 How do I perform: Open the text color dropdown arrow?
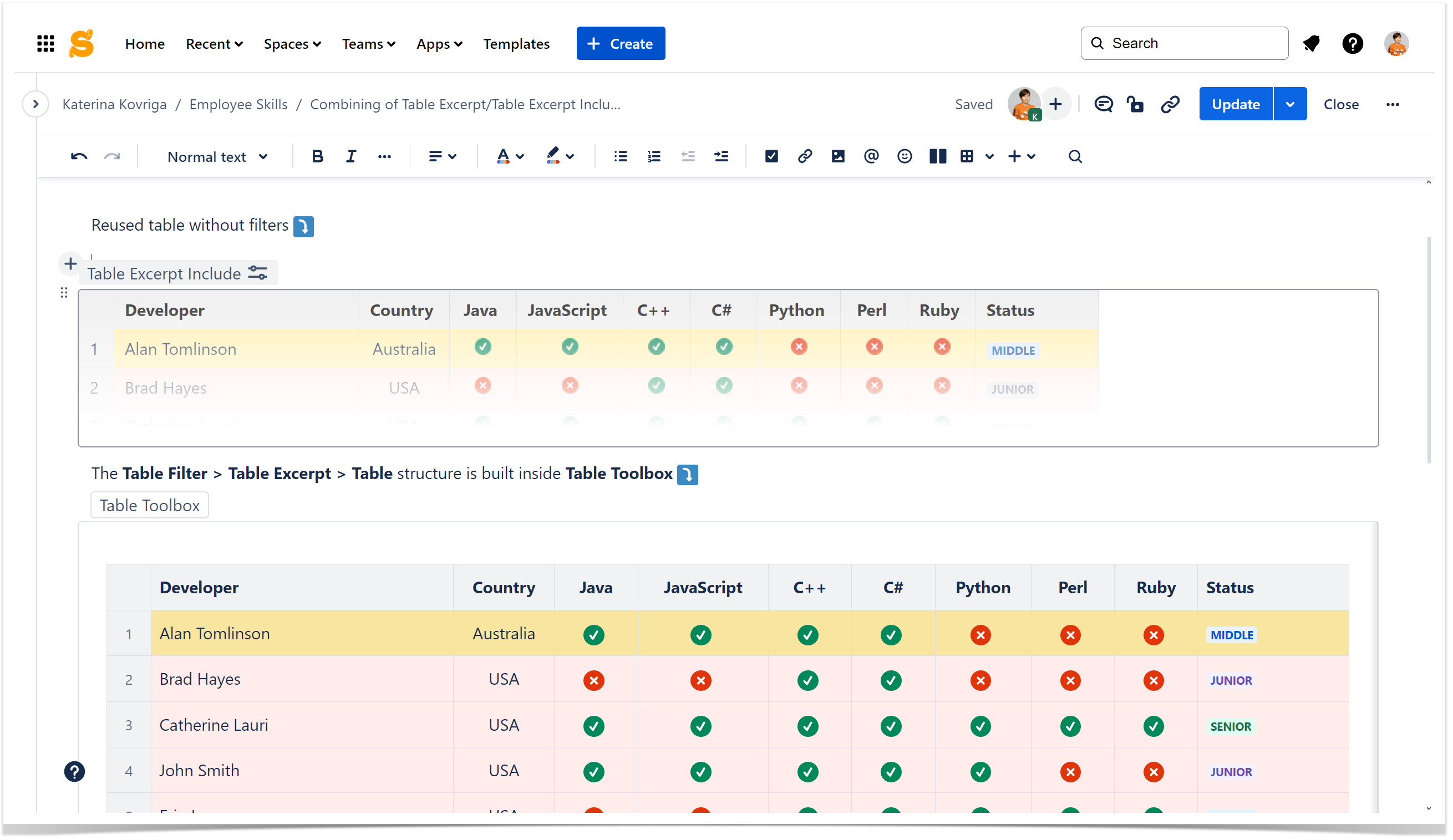521,157
